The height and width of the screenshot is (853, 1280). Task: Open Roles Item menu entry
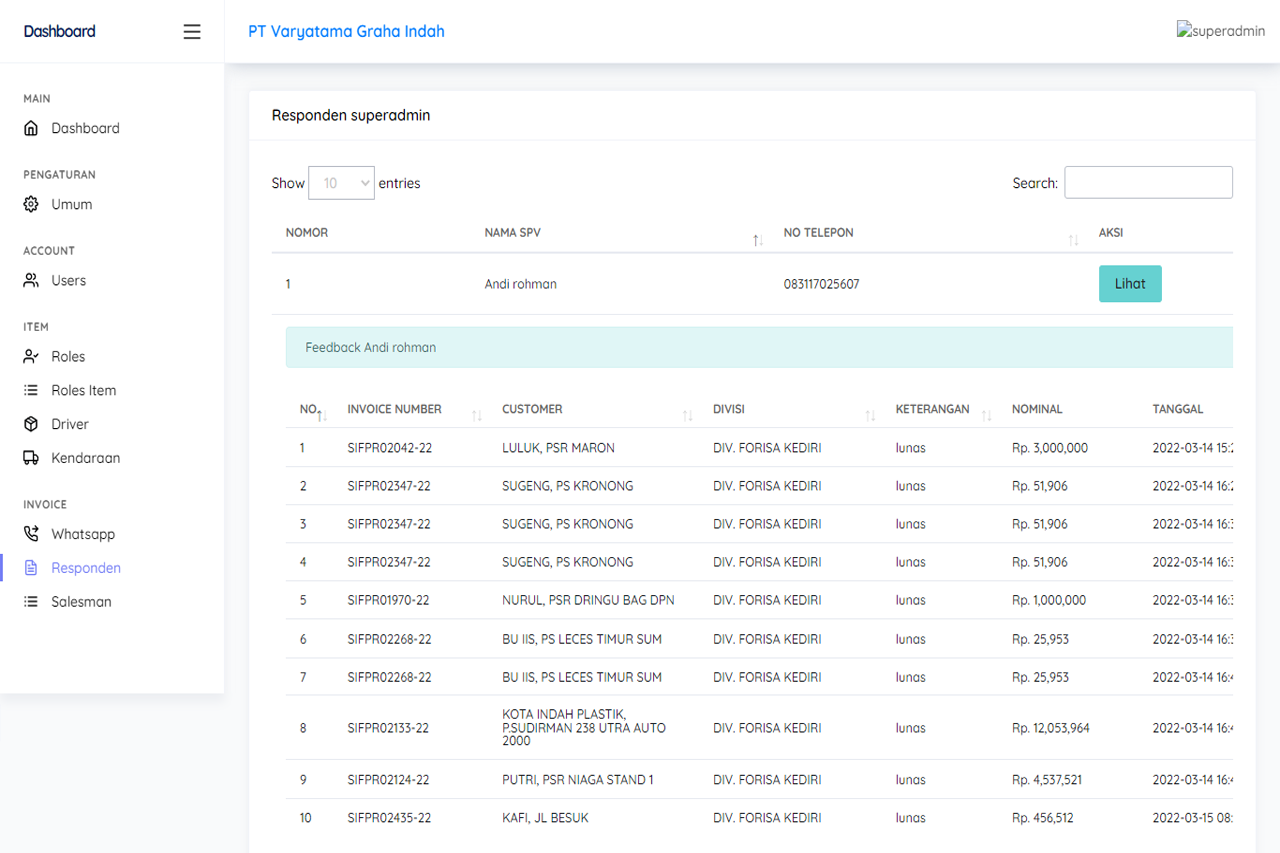coord(83,390)
